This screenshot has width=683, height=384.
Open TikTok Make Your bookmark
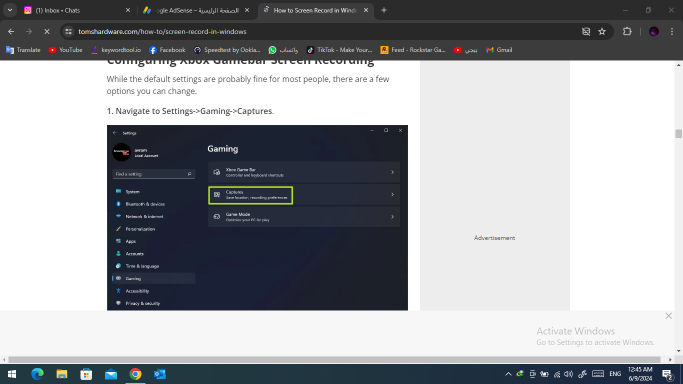tap(339, 50)
